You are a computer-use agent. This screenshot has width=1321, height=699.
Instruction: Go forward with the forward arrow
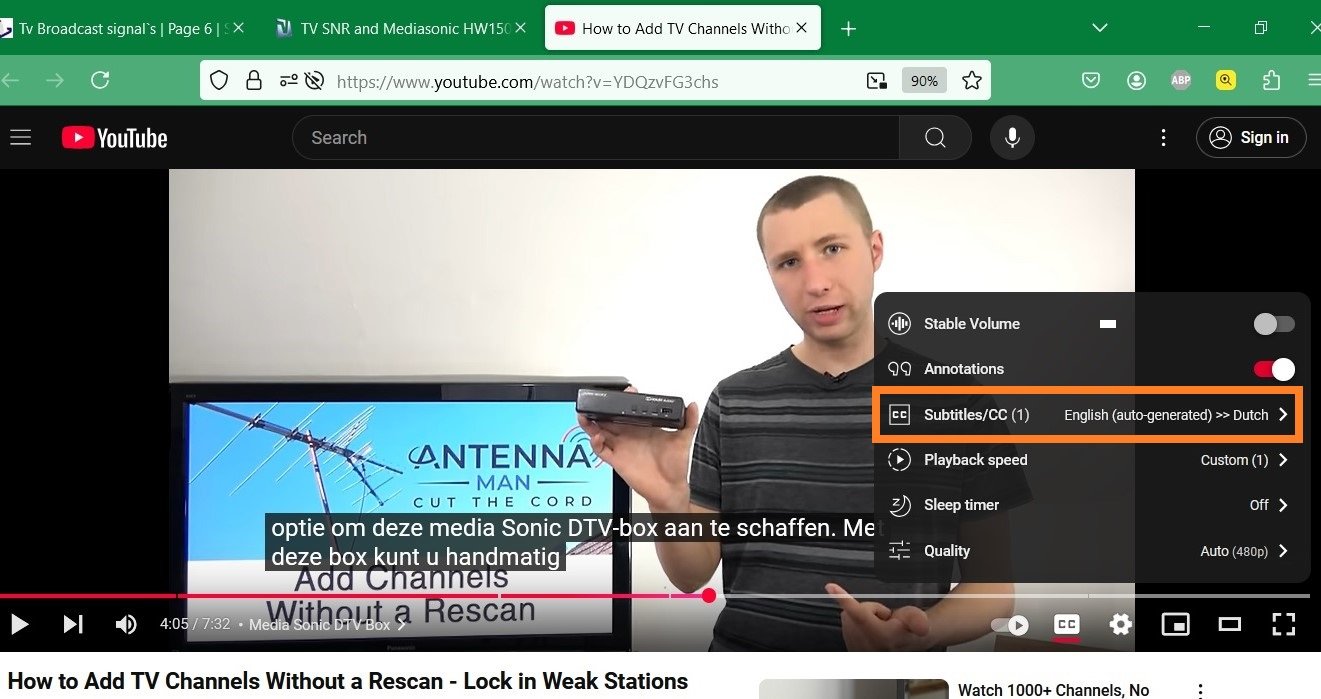(55, 80)
